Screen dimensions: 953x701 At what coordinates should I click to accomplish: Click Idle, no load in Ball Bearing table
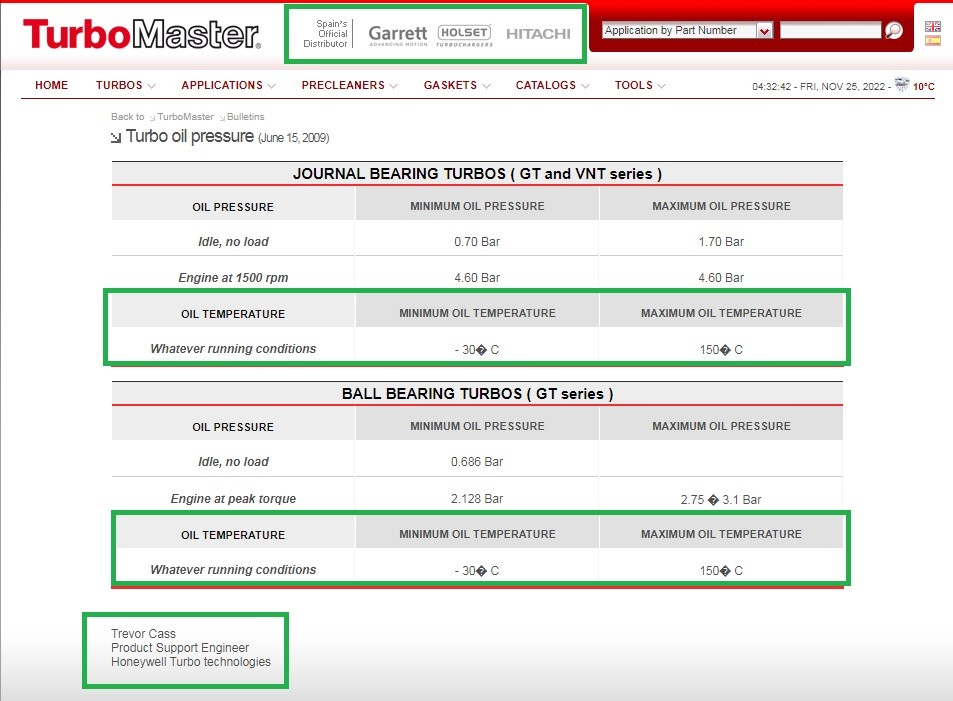(x=233, y=461)
